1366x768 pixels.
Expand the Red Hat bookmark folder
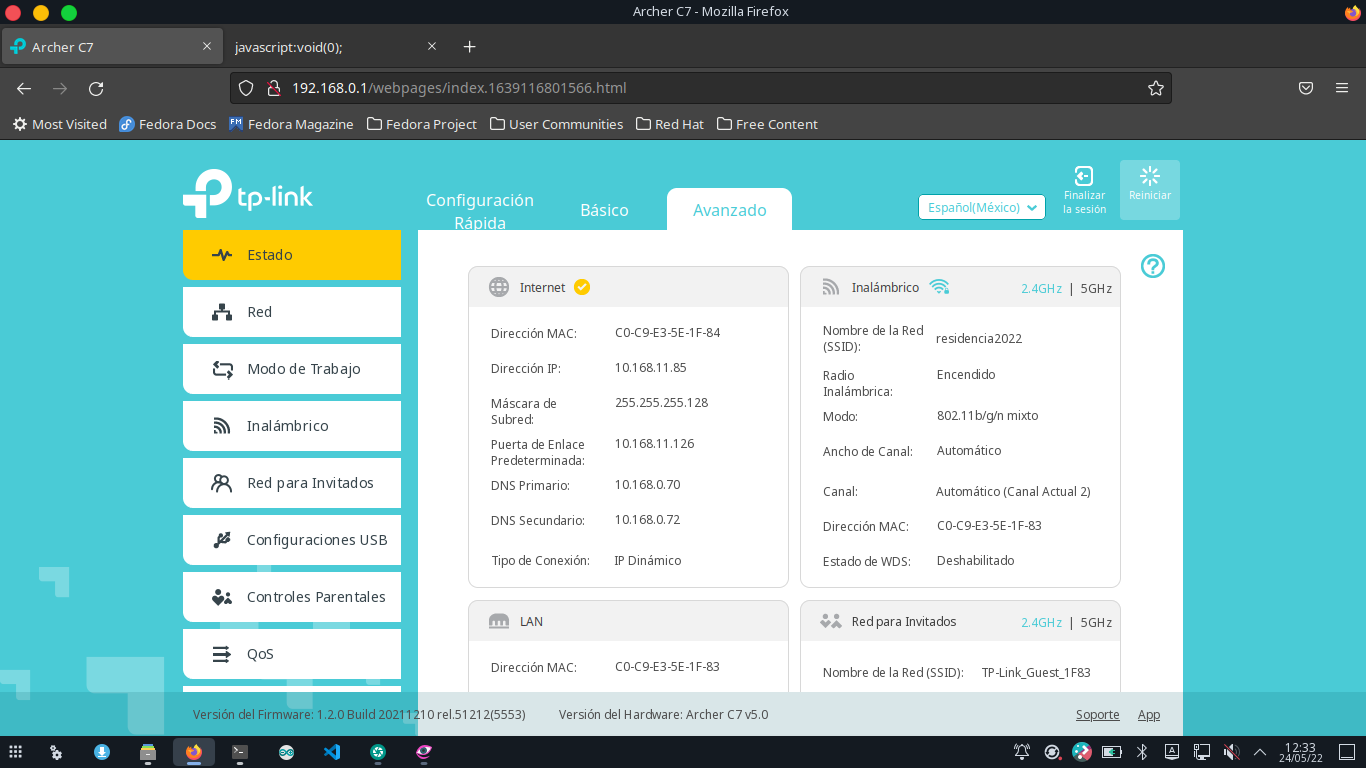tap(669, 124)
